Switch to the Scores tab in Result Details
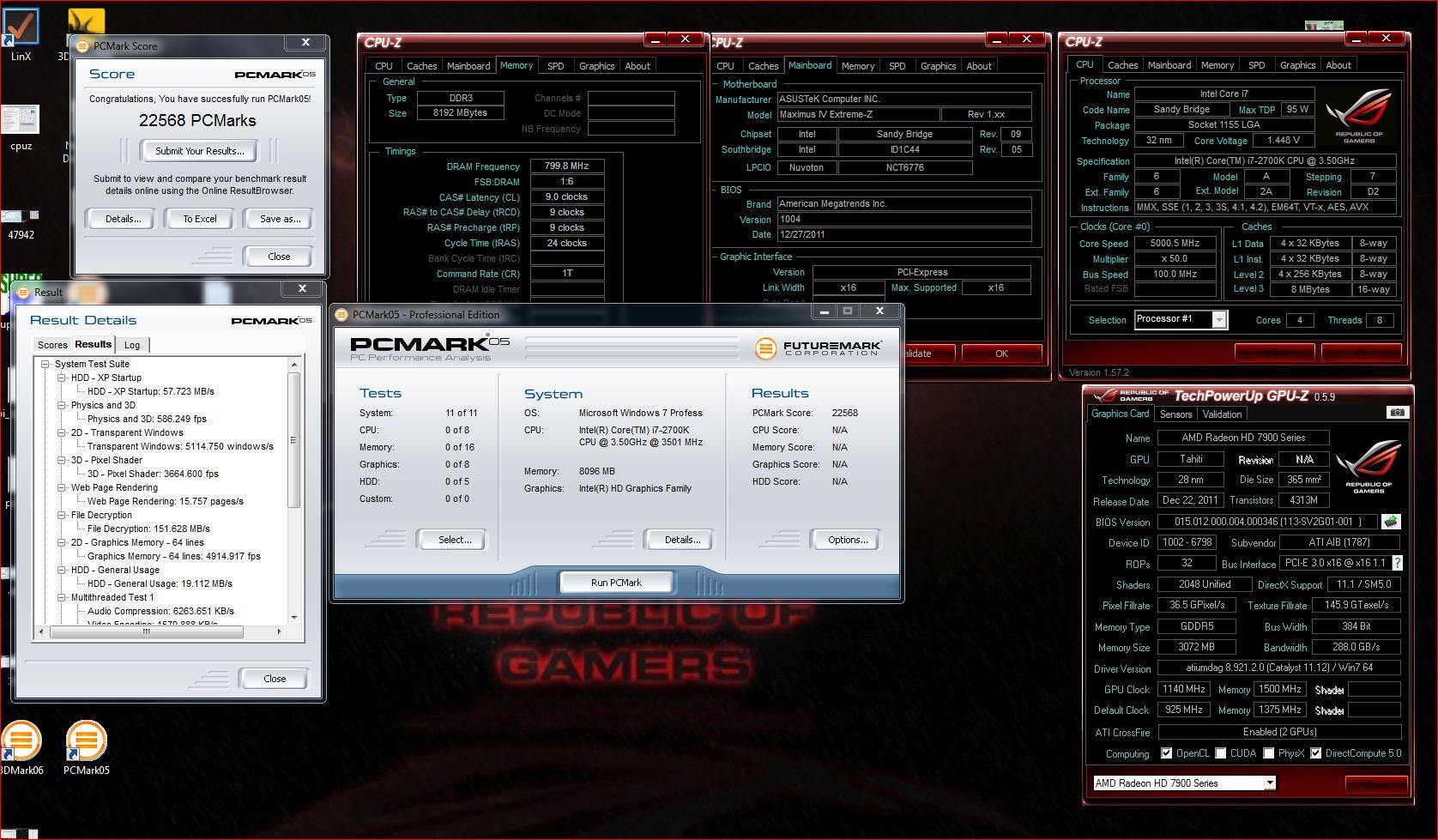 point(52,345)
